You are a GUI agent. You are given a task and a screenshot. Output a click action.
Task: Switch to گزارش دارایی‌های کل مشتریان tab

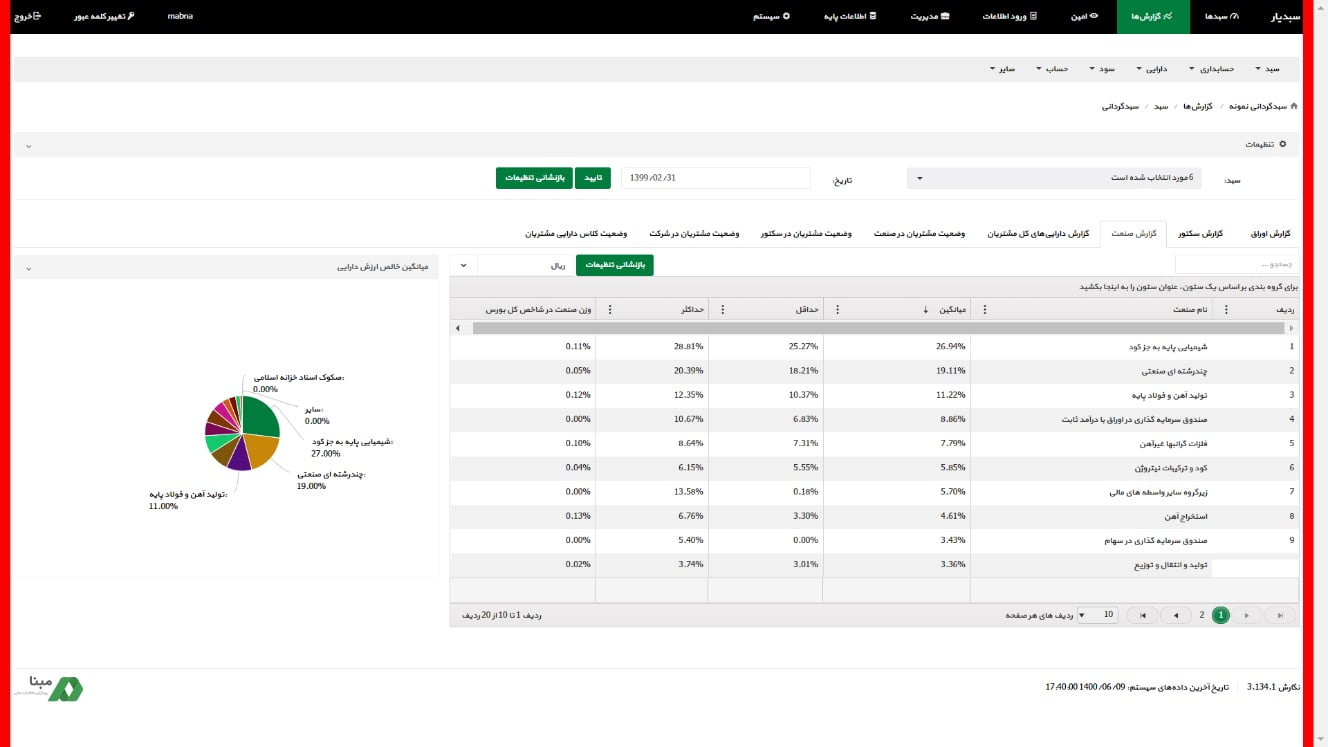[x=1038, y=234]
